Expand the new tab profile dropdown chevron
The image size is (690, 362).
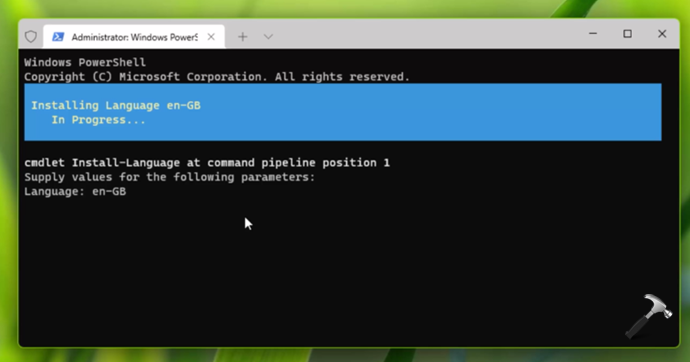coord(268,37)
